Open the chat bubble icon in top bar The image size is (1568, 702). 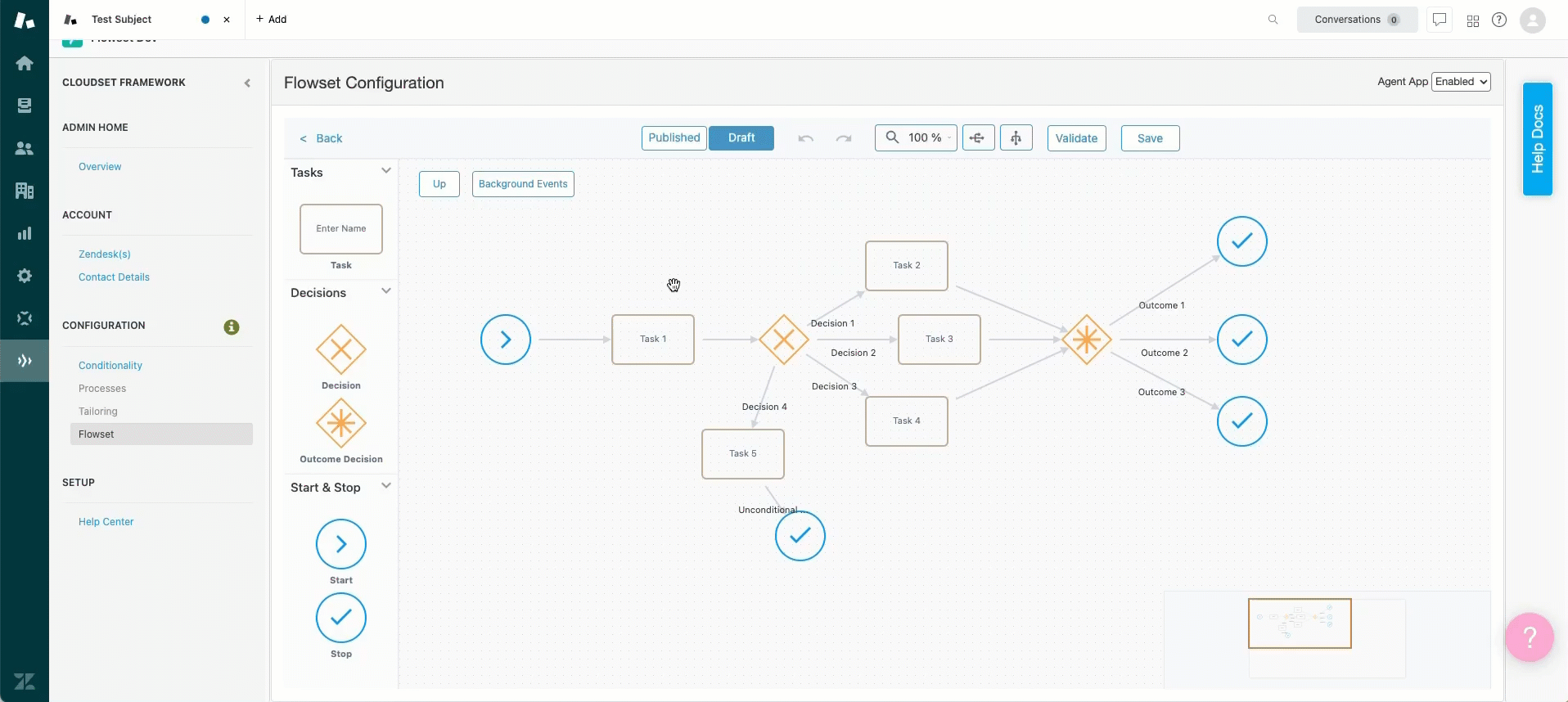click(1440, 20)
